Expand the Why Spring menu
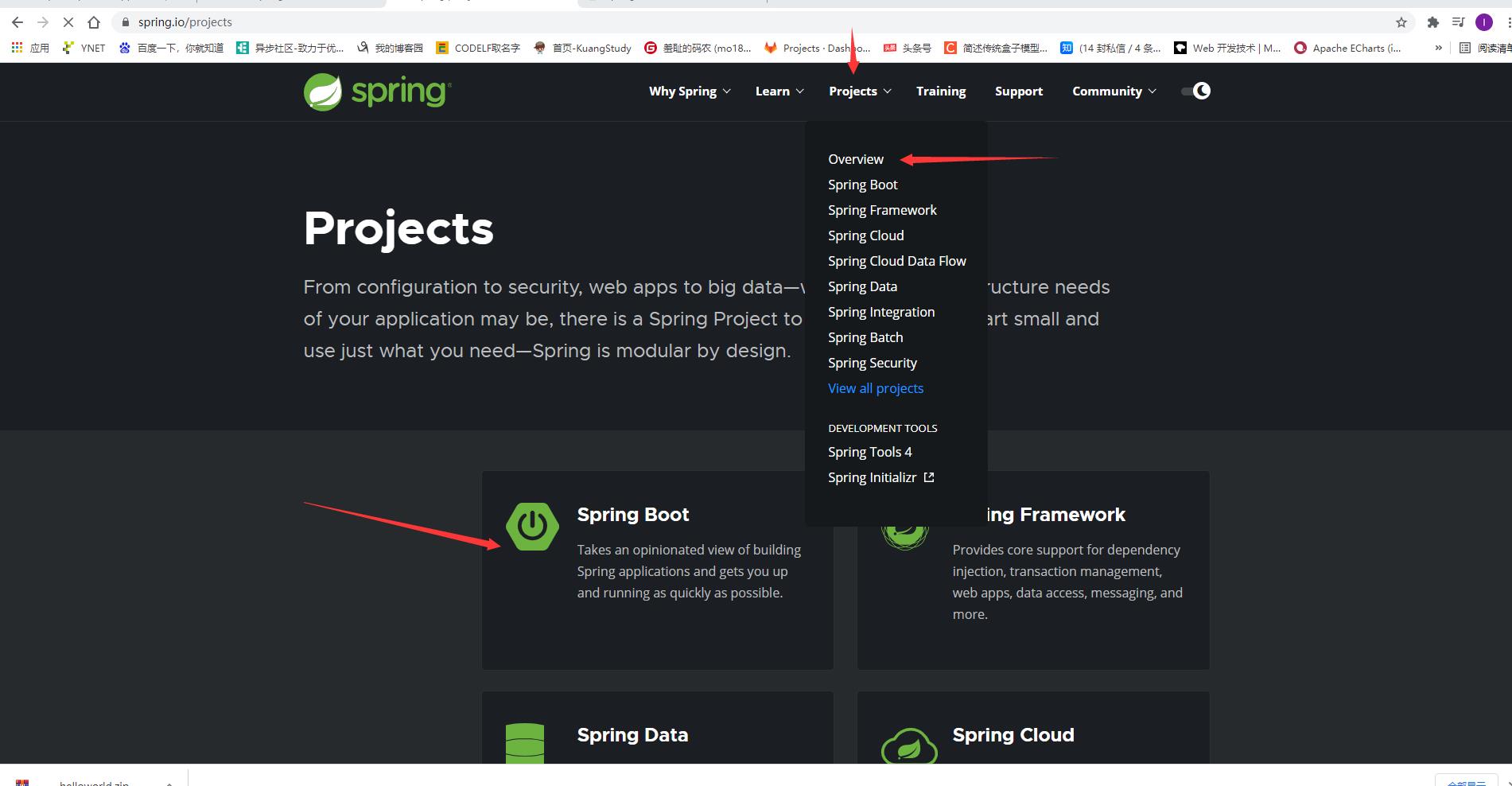The width and height of the screenshot is (1512, 786). point(690,91)
